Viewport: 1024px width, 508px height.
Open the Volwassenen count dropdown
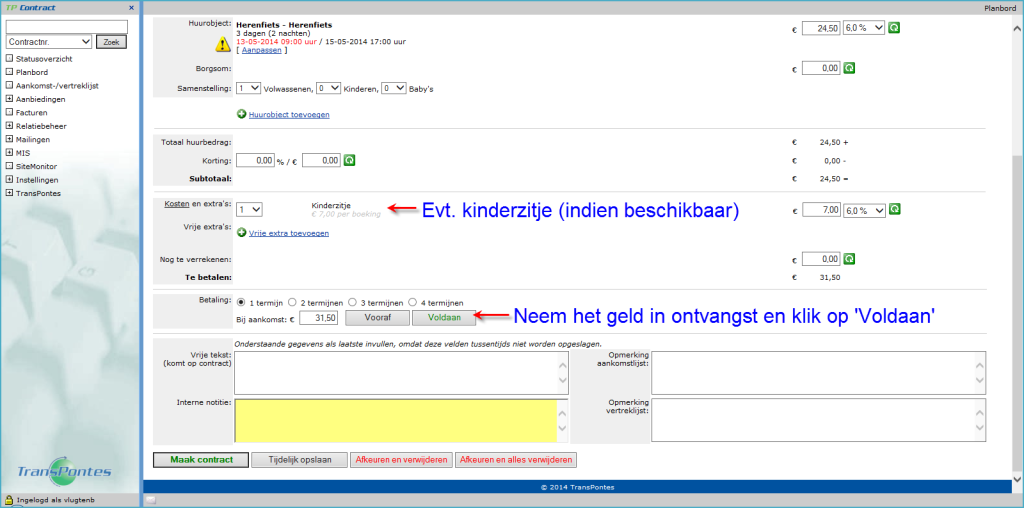(x=249, y=88)
